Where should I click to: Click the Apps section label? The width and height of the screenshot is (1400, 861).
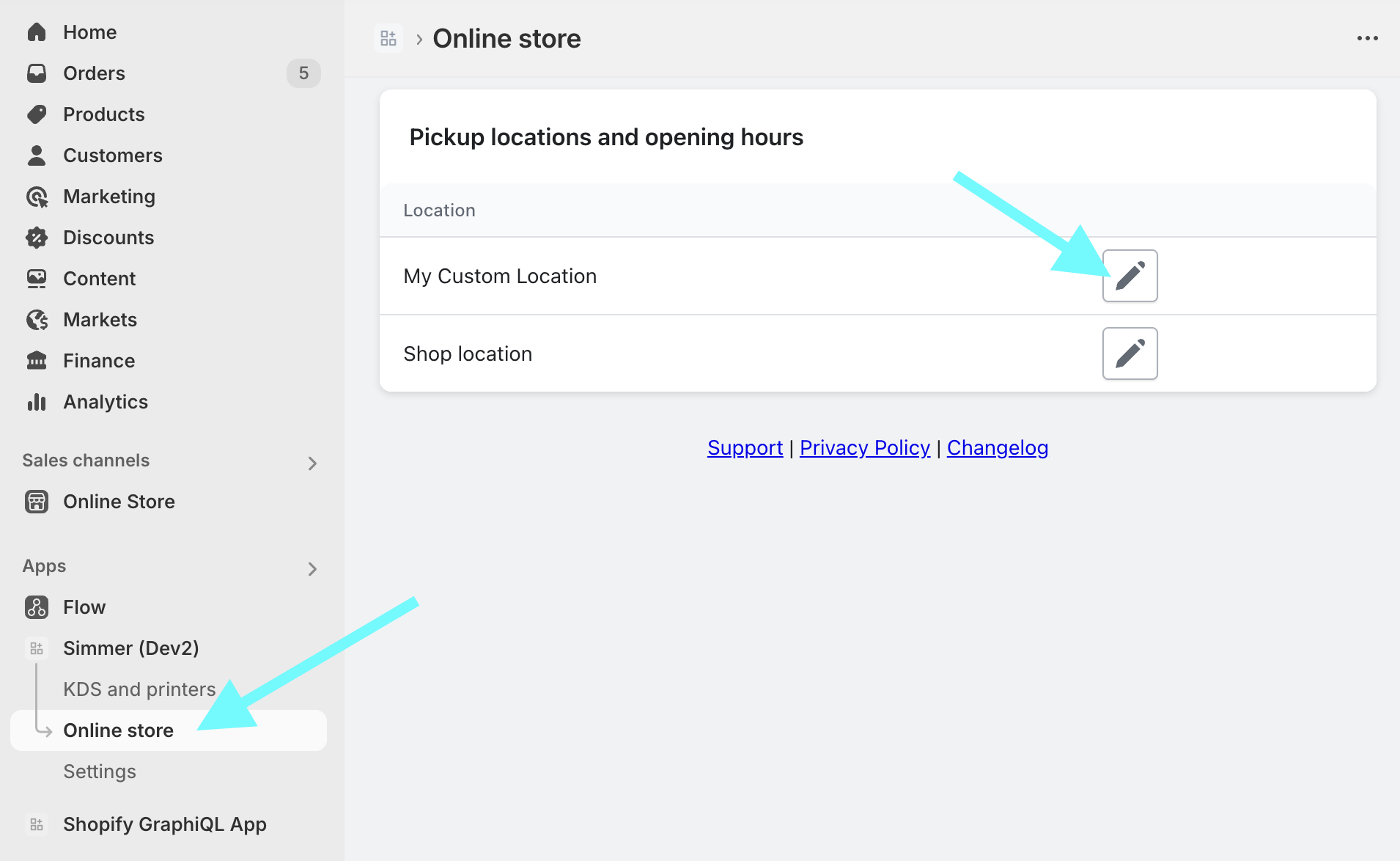tap(44, 566)
